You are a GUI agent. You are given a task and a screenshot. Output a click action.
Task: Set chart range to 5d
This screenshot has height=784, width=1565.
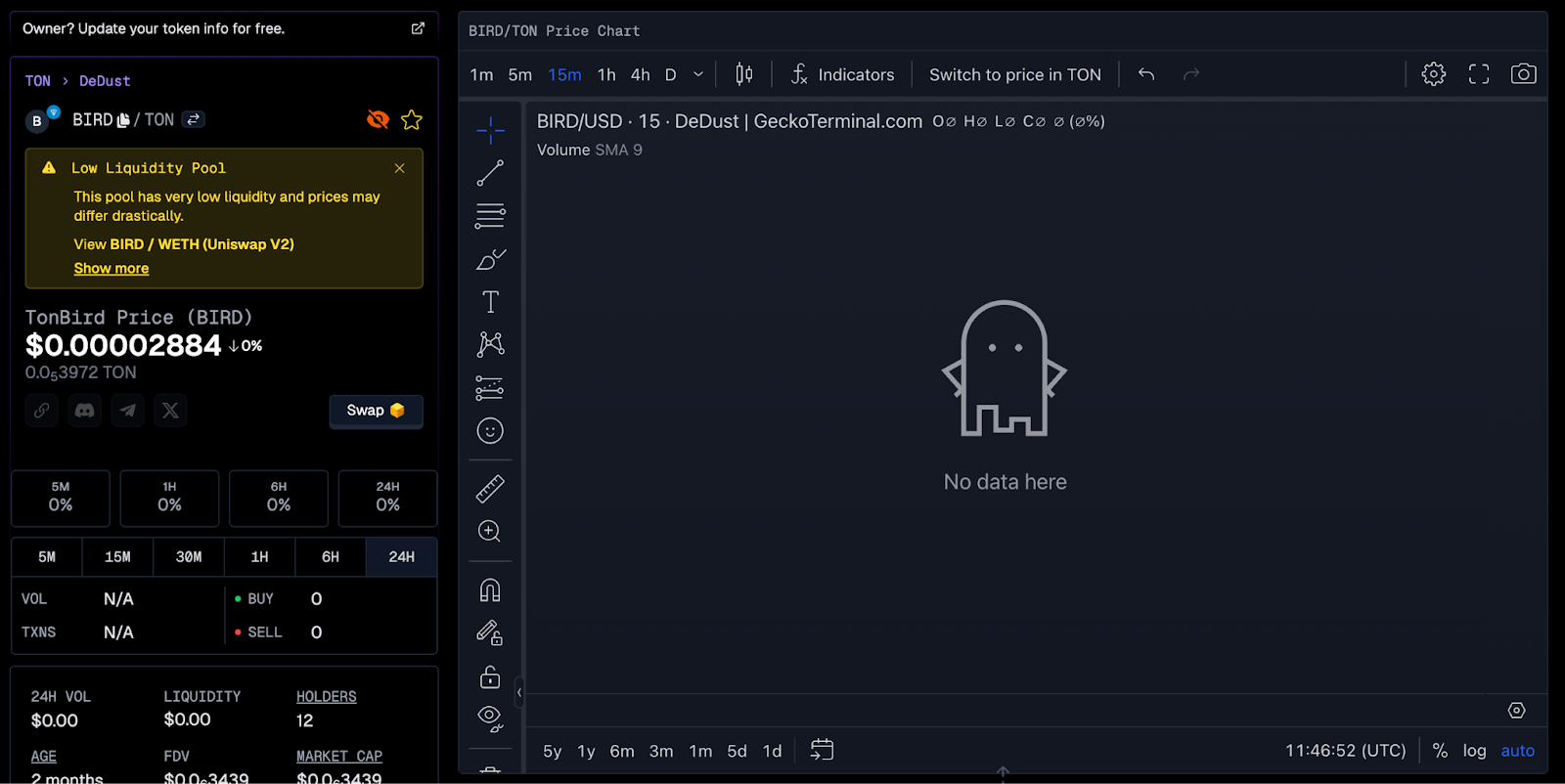coord(737,751)
